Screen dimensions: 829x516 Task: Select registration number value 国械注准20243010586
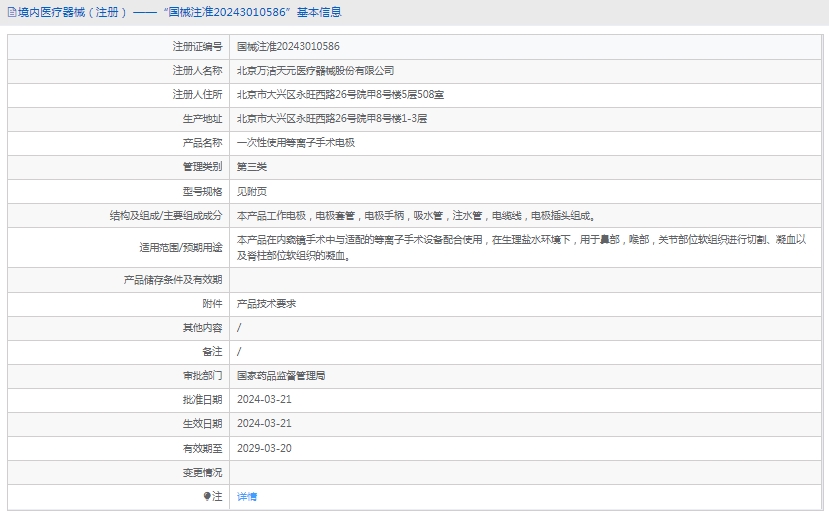tap(288, 47)
